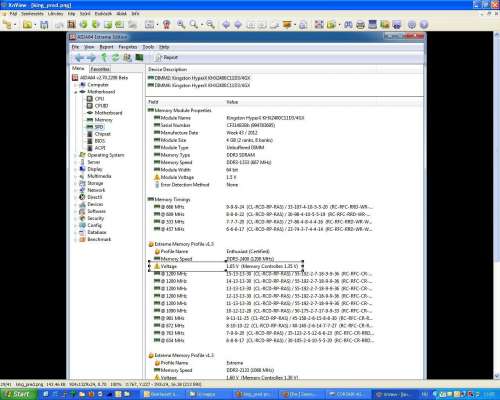The width and height of the screenshot is (500, 400).
Task: Switch to AIDA64 Favorites tab
Action: (100, 69)
